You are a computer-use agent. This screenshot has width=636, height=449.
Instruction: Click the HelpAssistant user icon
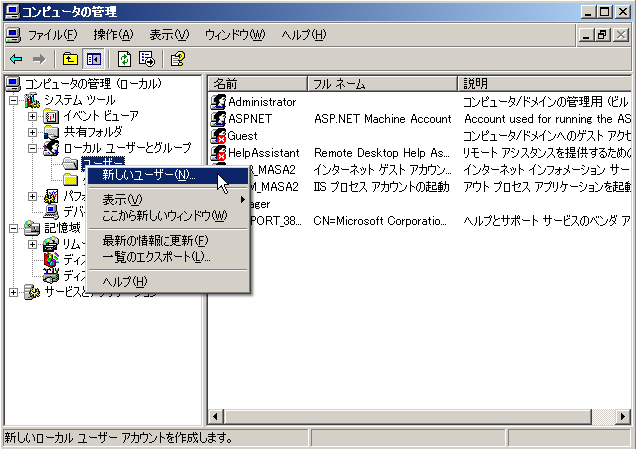[x=218, y=153]
